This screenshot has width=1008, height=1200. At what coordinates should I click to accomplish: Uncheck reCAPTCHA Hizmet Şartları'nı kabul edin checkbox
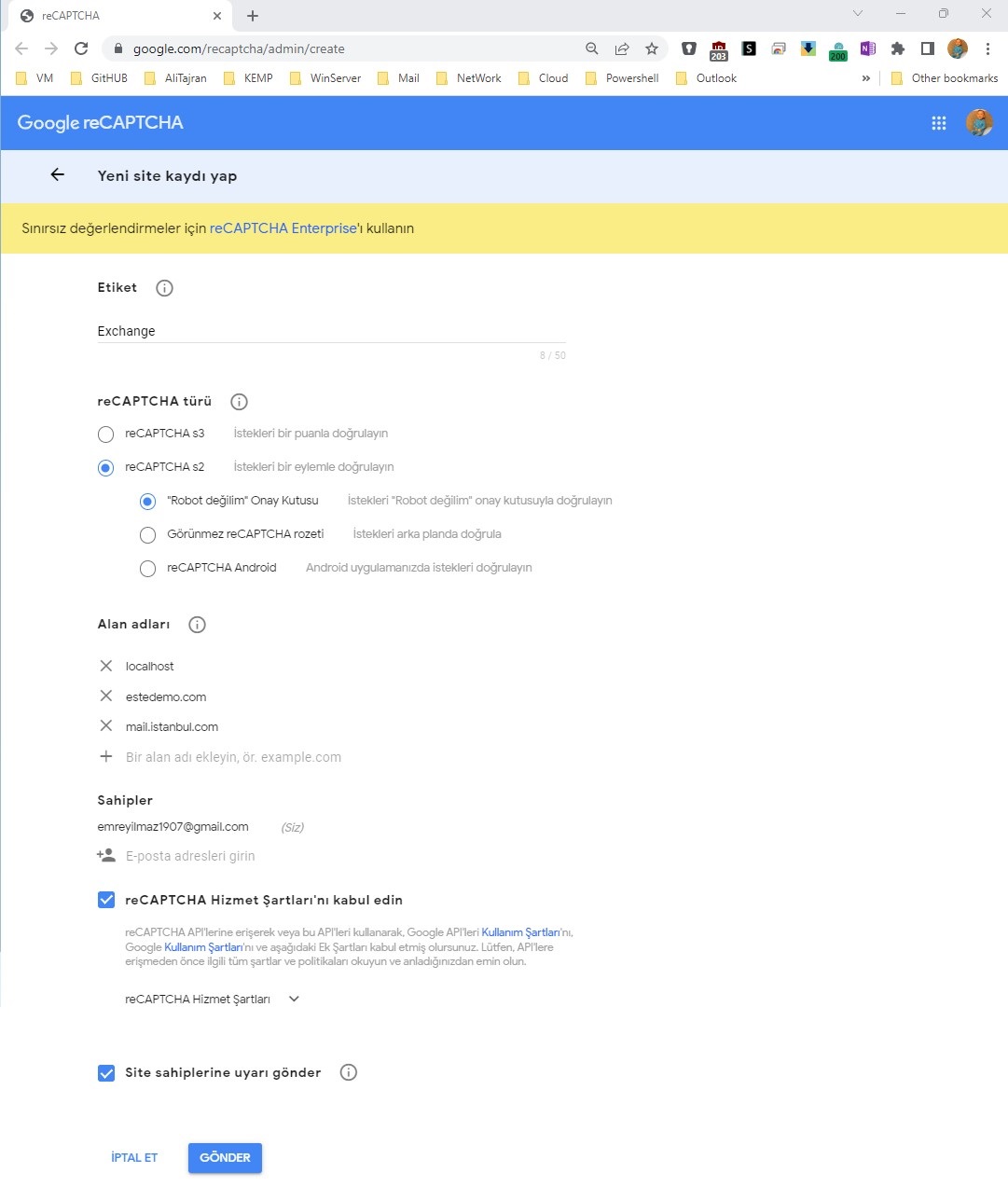[x=106, y=900]
